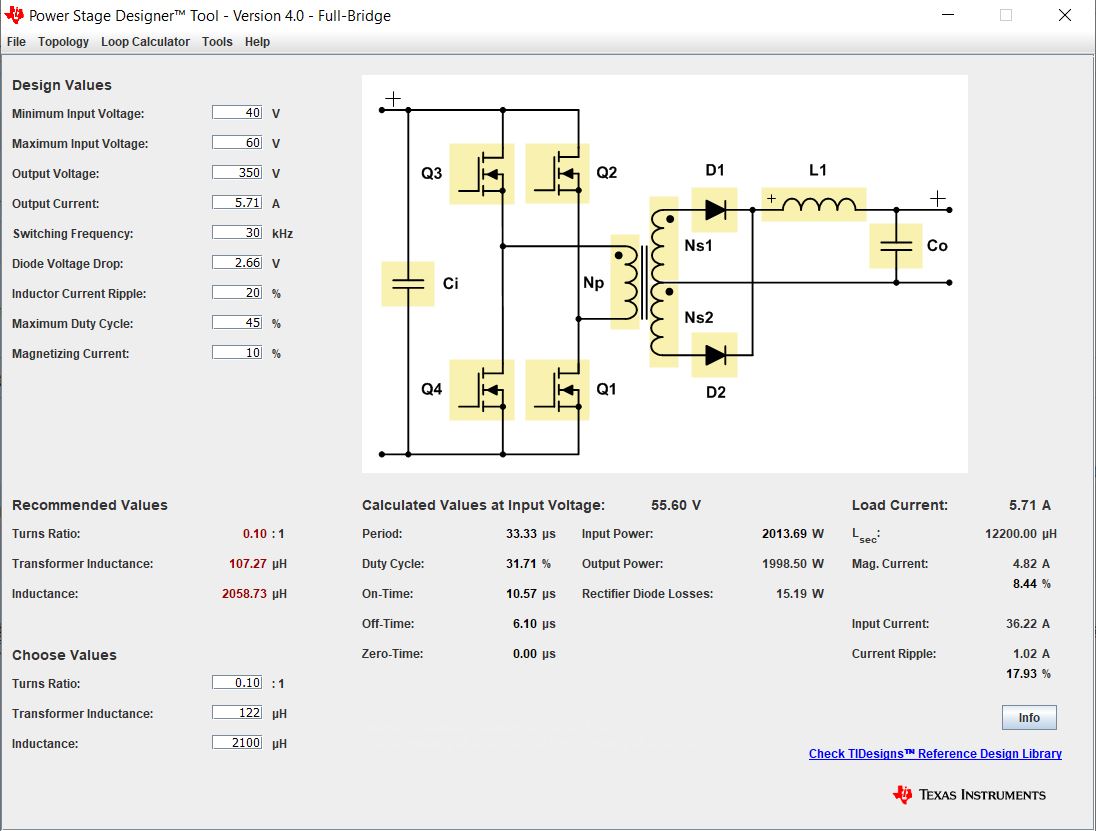Open the File menu
Screen dimensions: 1096x831
pos(16,42)
